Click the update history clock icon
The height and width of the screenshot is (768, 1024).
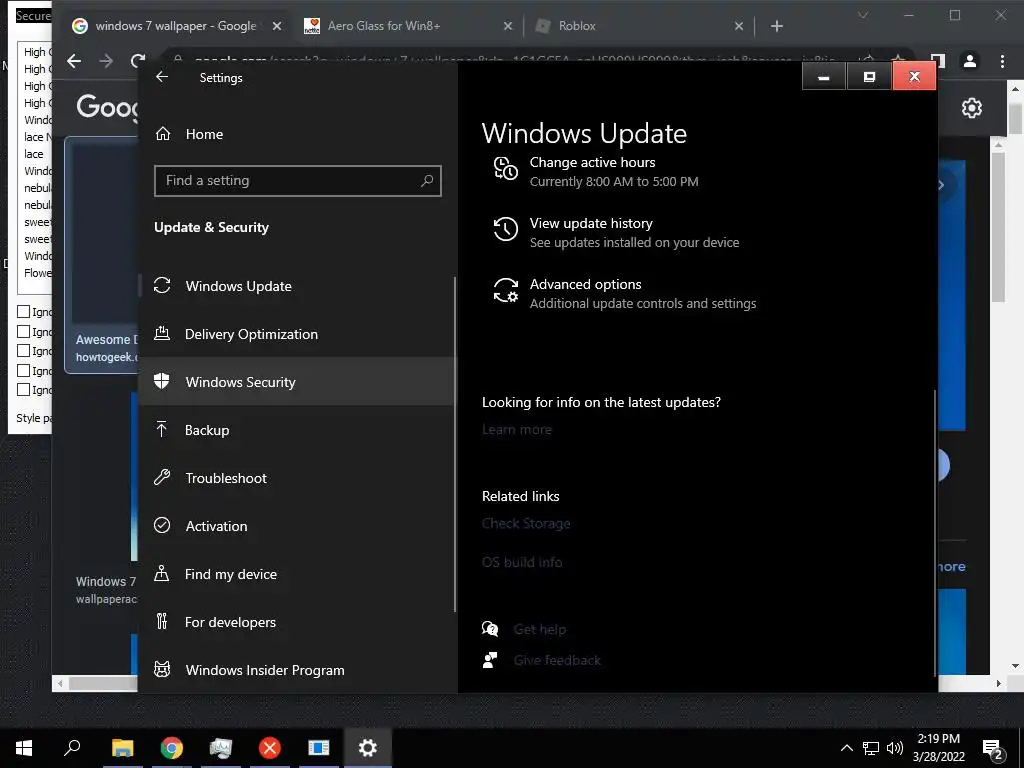505,229
